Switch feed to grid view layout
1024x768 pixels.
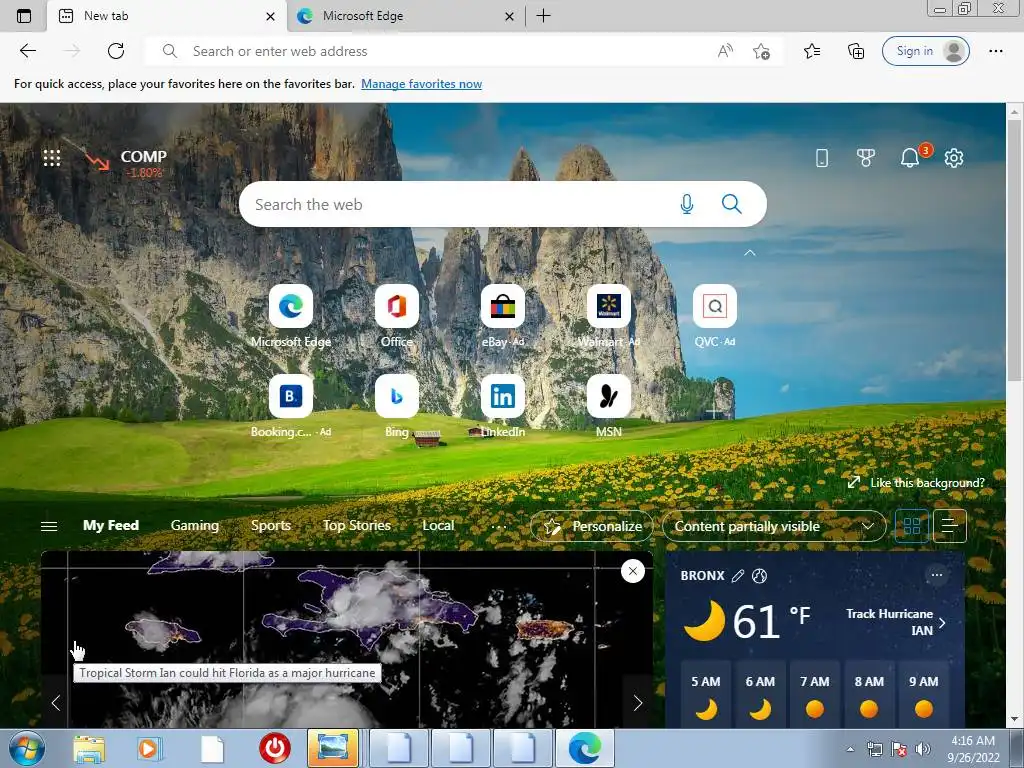pyautogui.click(x=912, y=526)
